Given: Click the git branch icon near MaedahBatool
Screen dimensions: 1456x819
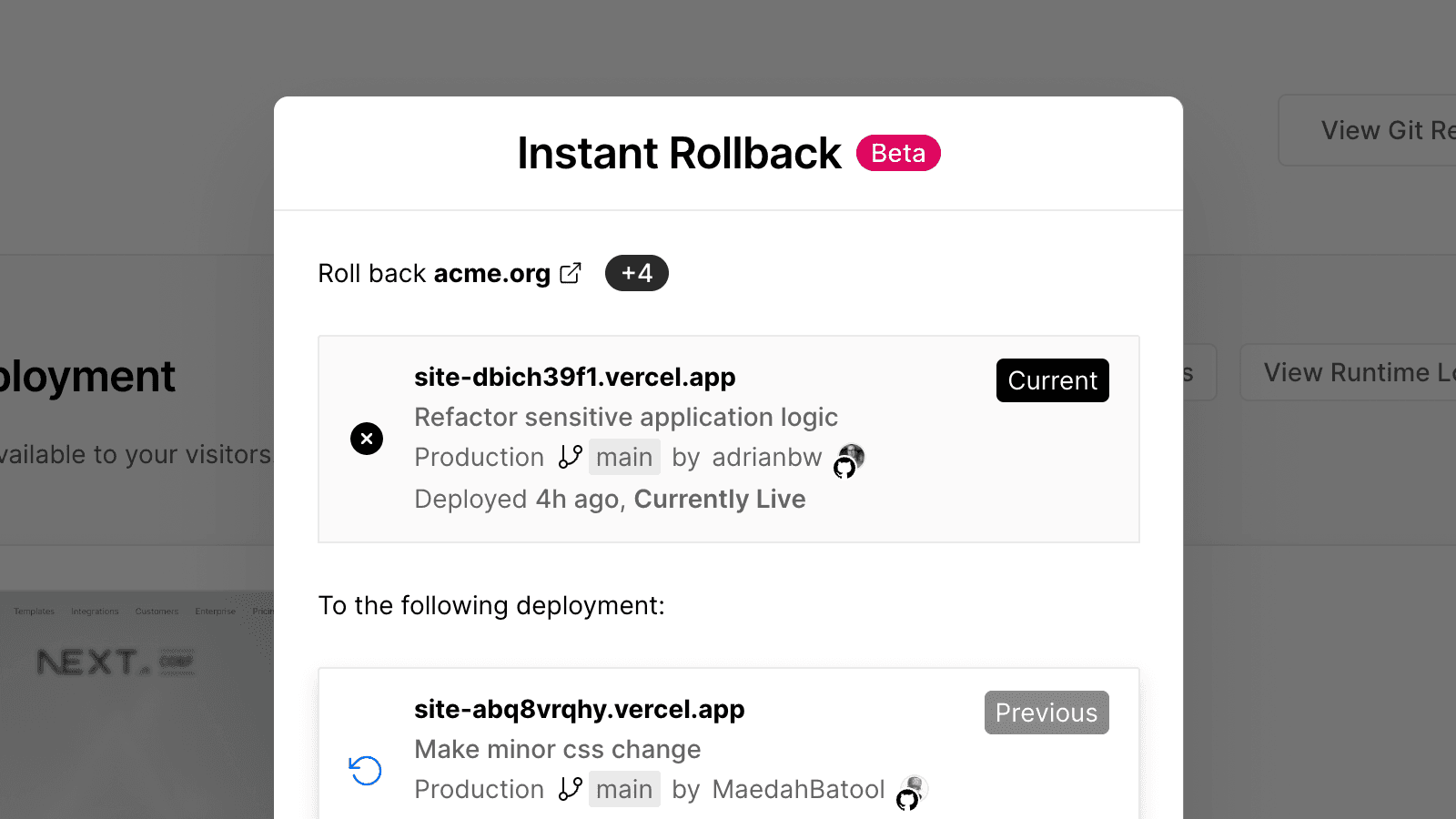Looking at the screenshot, I should (571, 789).
